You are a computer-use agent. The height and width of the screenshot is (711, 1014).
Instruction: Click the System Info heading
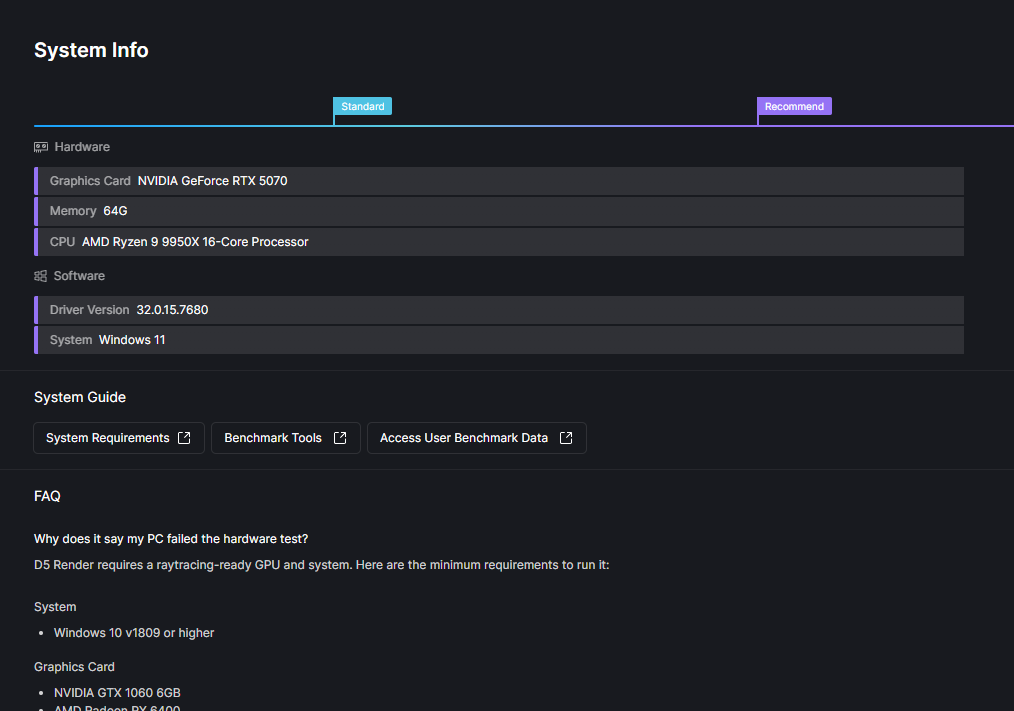click(91, 50)
